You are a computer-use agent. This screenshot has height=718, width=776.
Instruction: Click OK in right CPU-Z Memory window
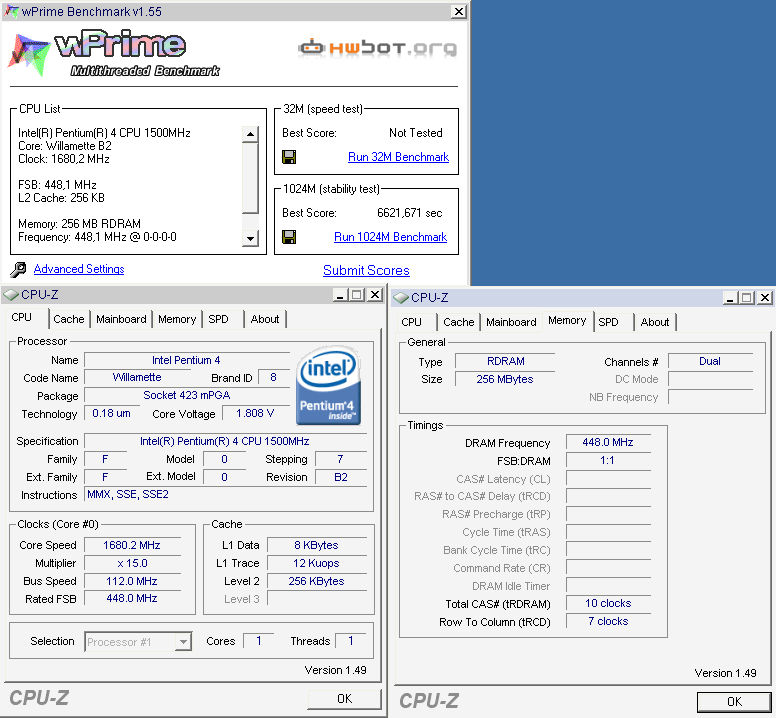734,702
